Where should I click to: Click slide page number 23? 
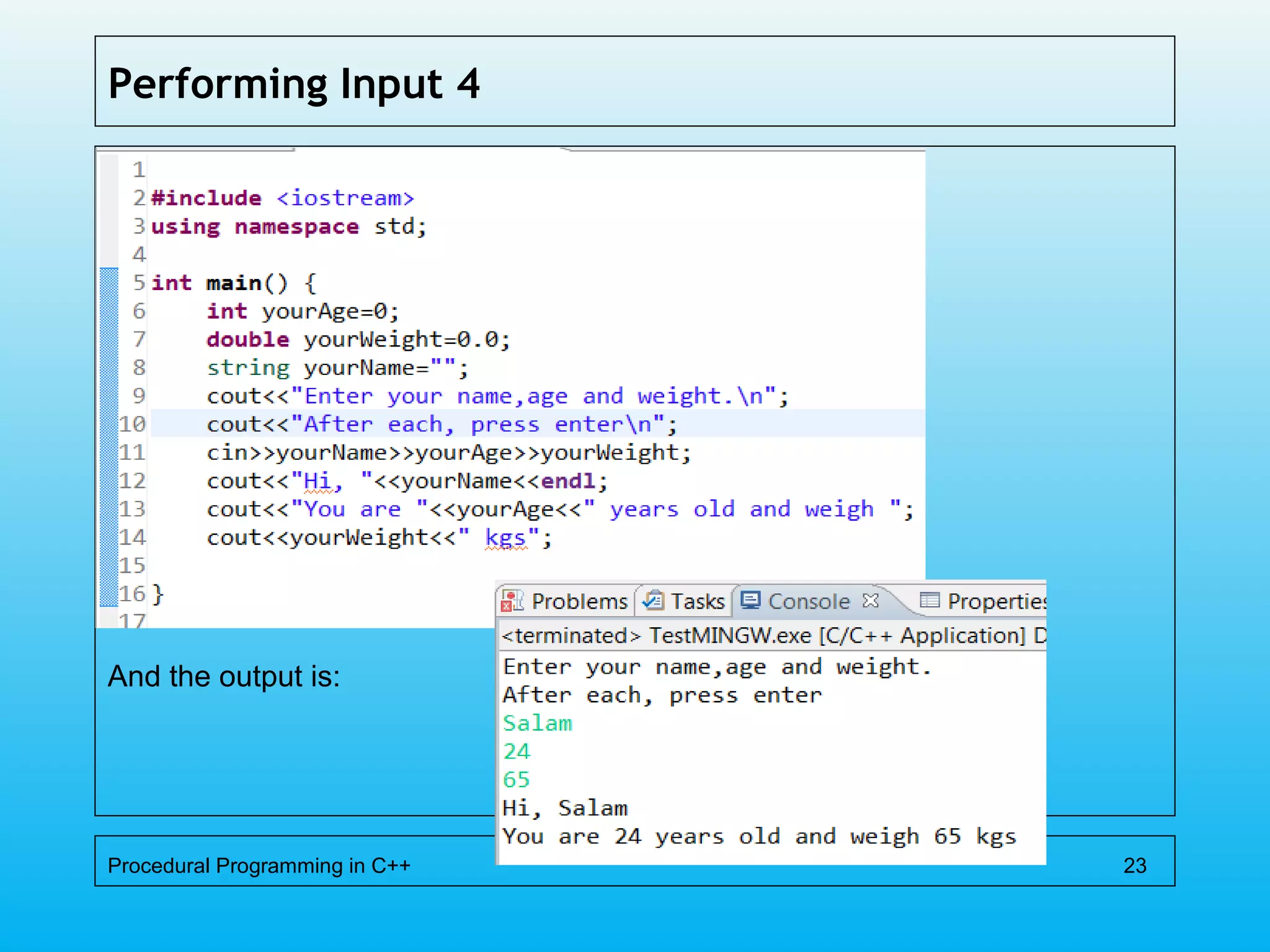[1135, 866]
